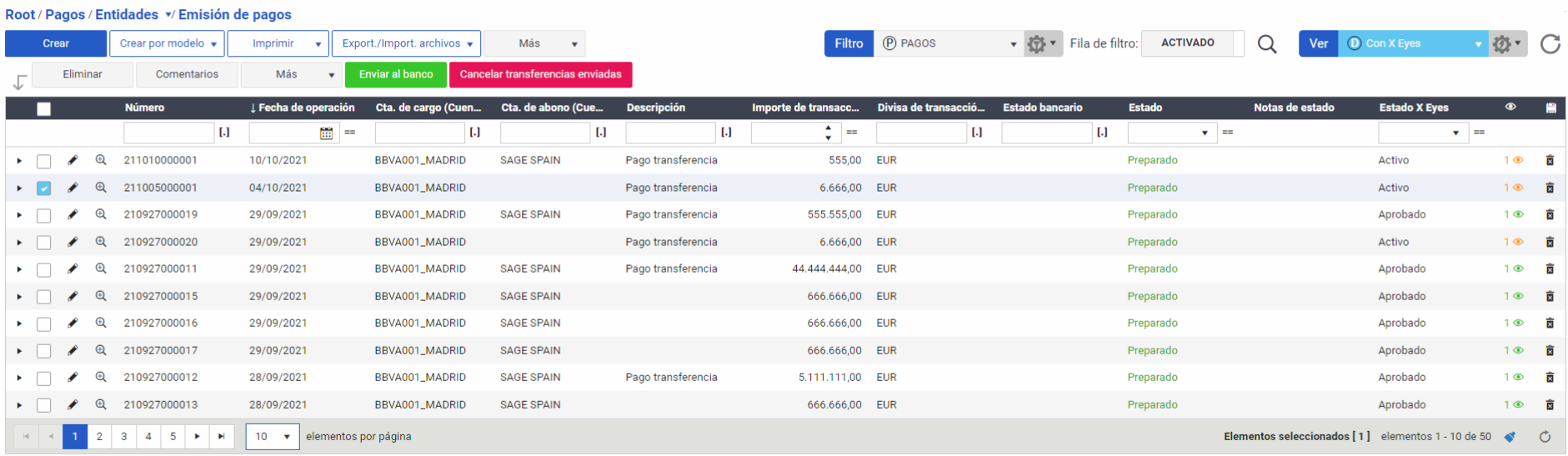Open the Estado column filter dropdown
This screenshot has height=456, width=1568.
[x=1171, y=133]
